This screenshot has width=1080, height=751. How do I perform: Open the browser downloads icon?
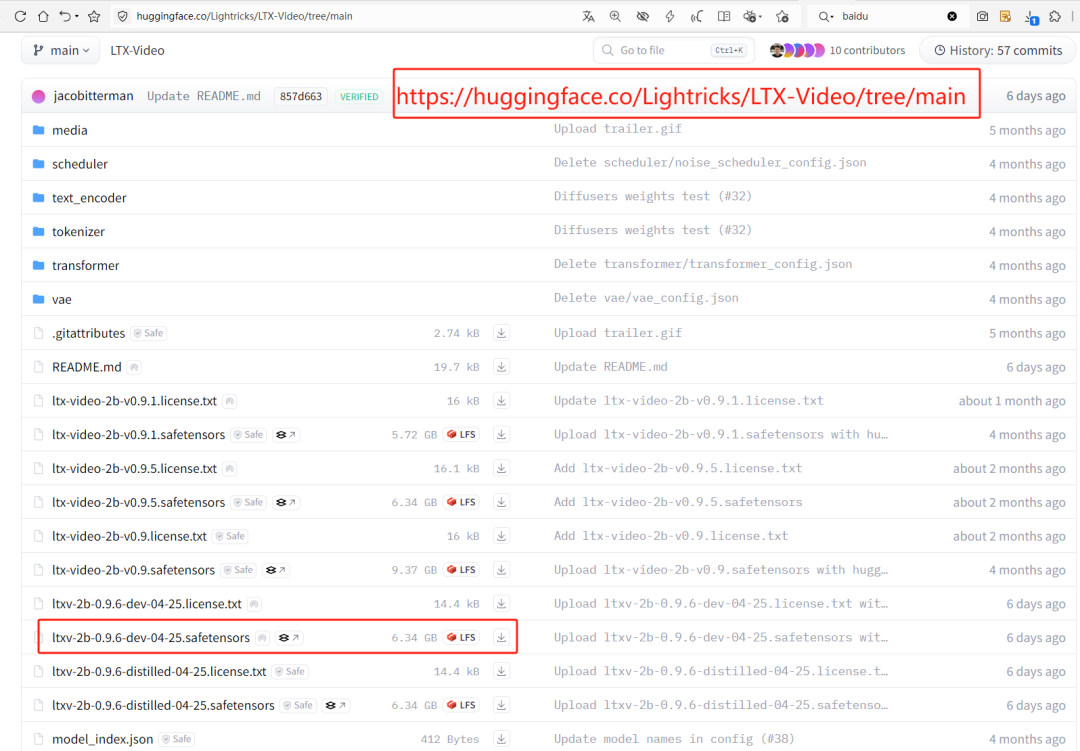[x=1031, y=17]
